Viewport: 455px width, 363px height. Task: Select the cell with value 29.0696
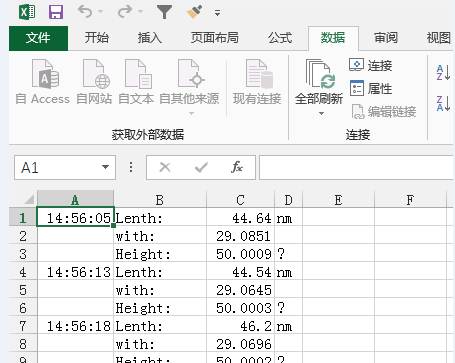coord(240,344)
